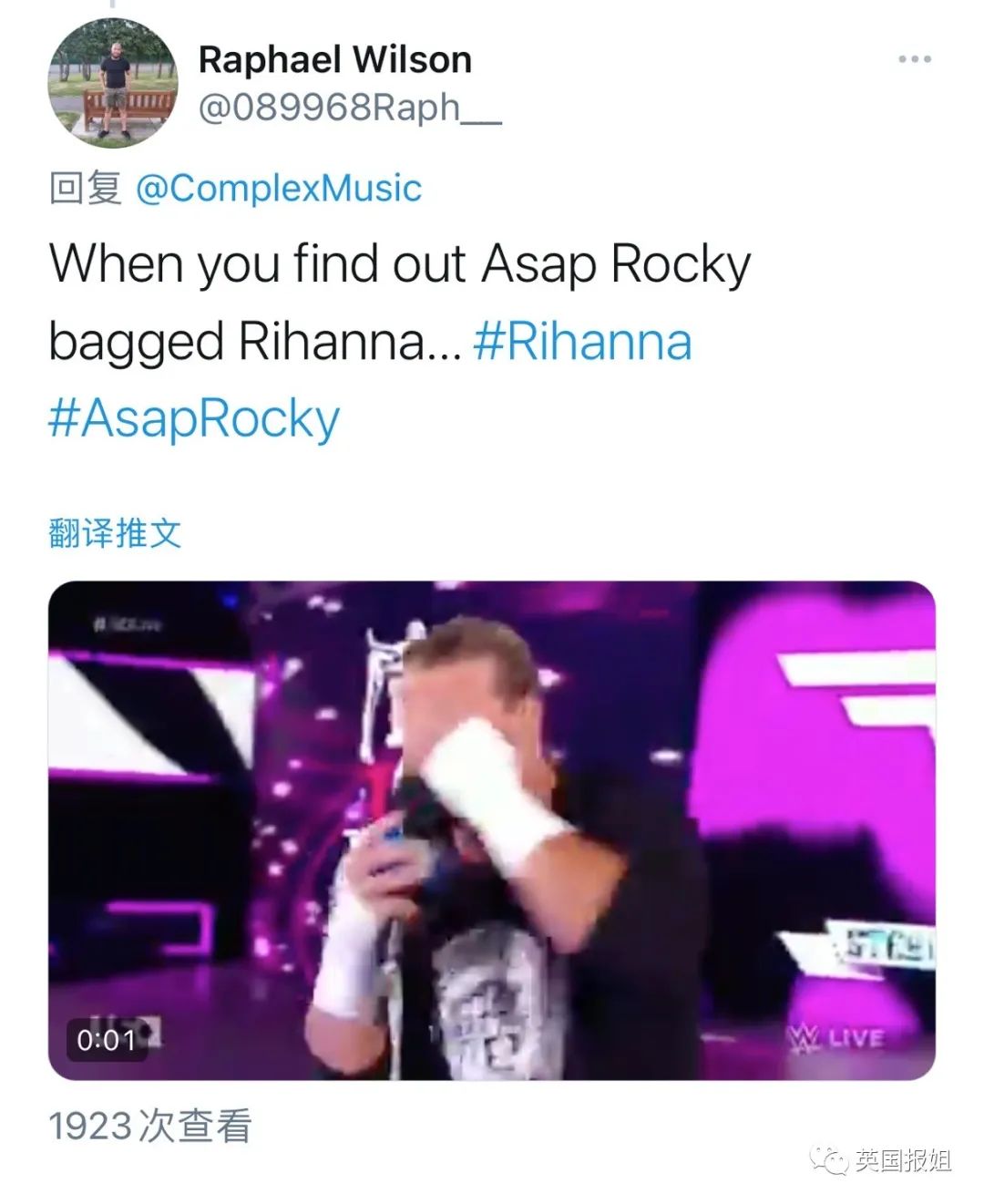This screenshot has height=1204, width=984.
Task: Click the 翻译推文 translate tweet link
Action: point(115,533)
